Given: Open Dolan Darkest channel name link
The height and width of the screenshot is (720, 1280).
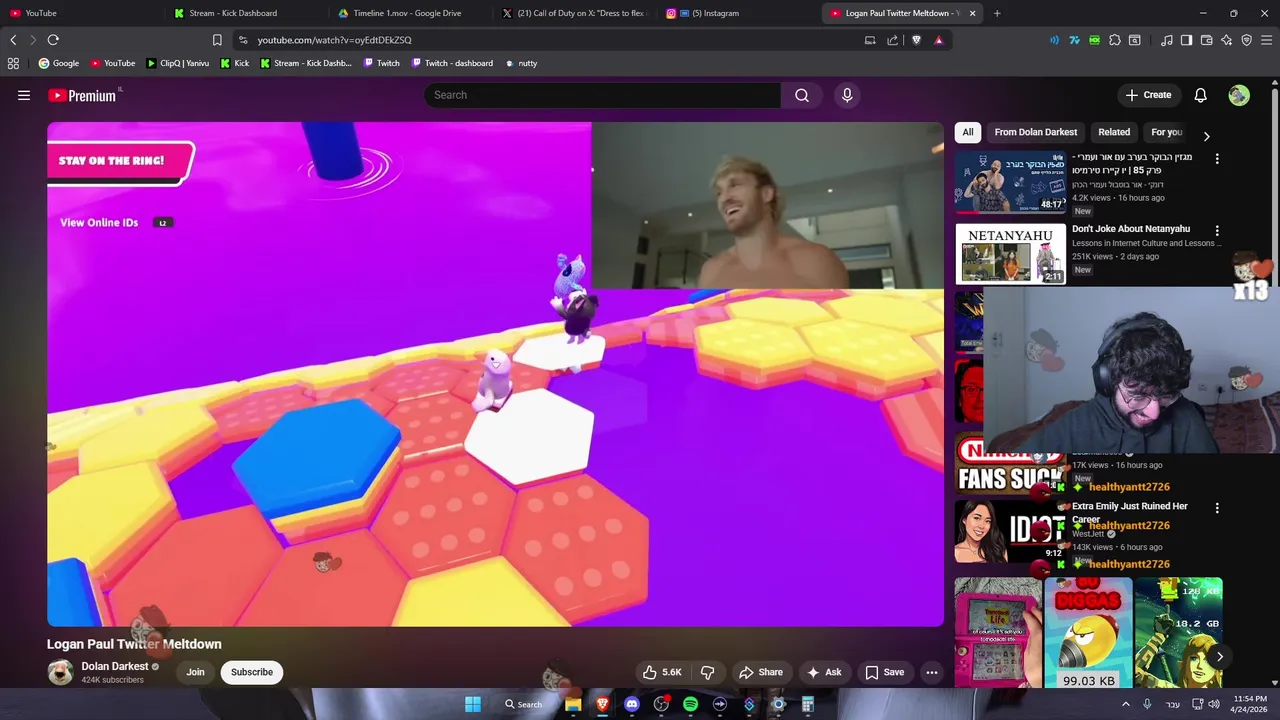Looking at the screenshot, I should [115, 666].
